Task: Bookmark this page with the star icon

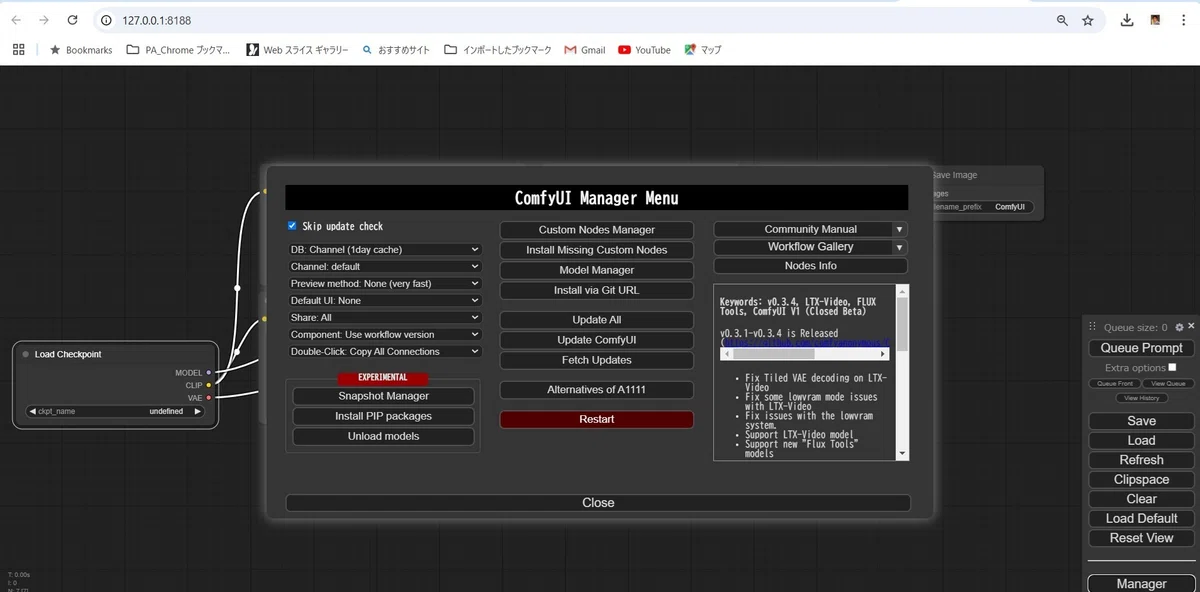Action: [1088, 20]
